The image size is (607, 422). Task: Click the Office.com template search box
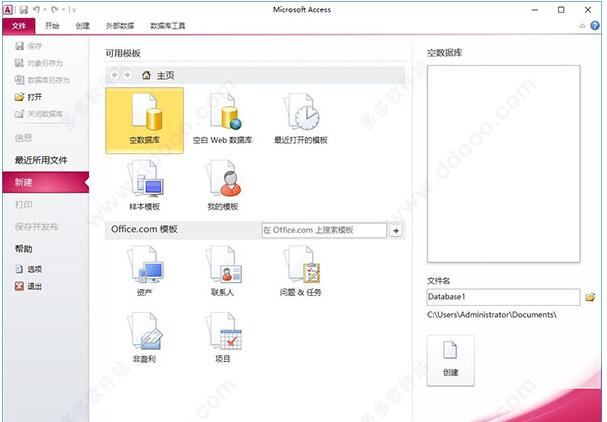324,230
